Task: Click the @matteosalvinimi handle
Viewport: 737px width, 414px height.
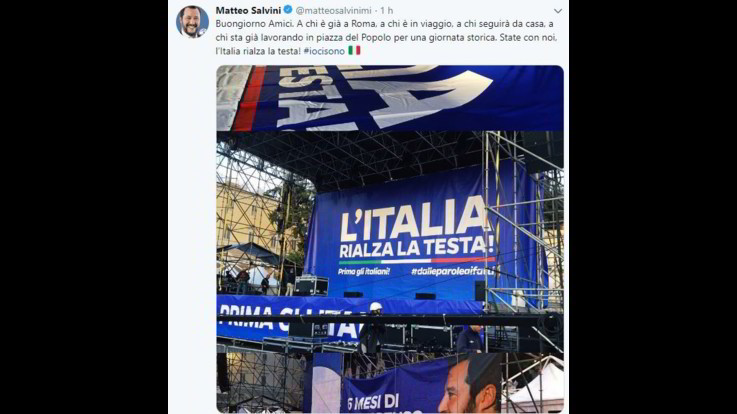Action: (x=333, y=10)
